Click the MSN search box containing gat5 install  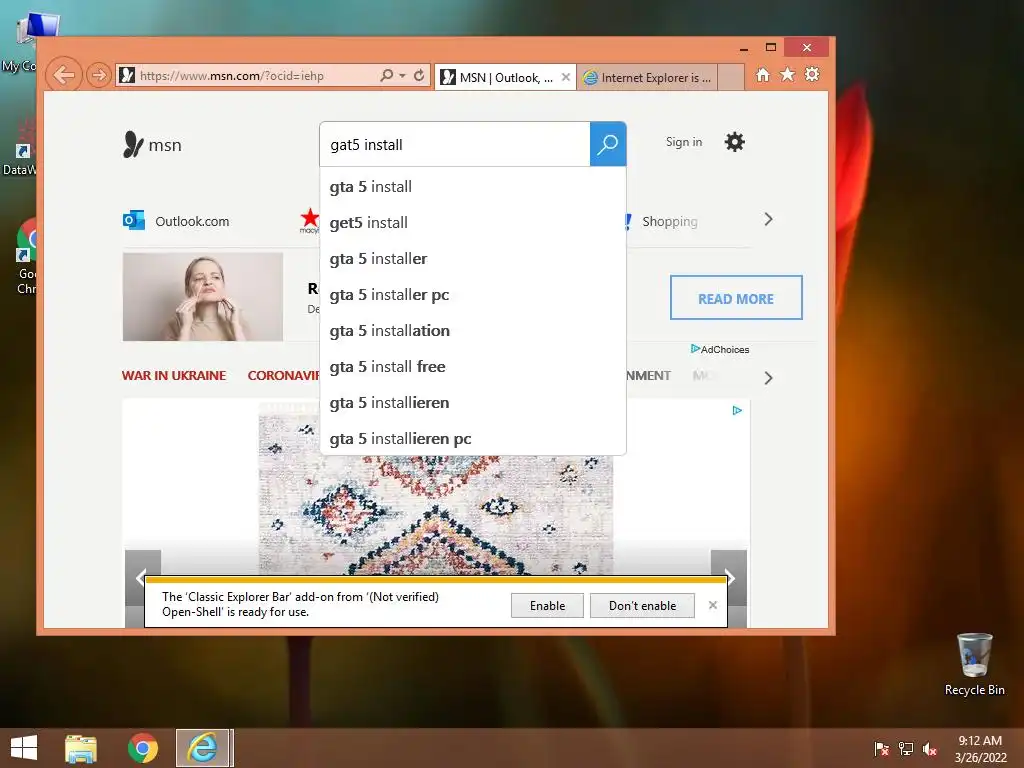tap(455, 144)
